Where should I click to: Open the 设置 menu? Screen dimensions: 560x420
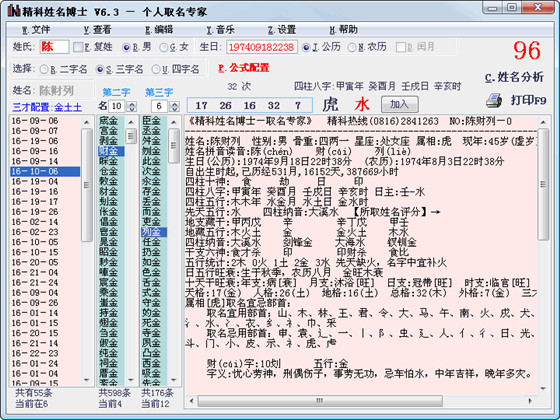[282, 30]
